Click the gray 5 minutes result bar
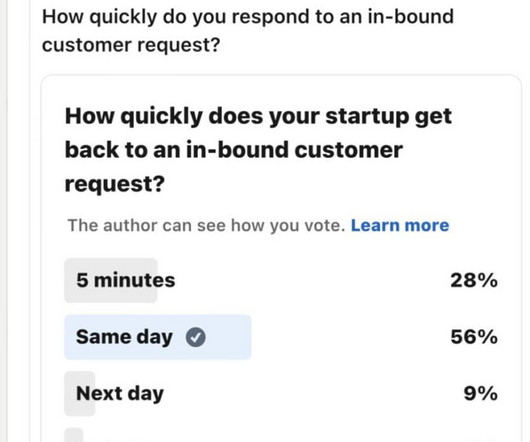 (111, 280)
